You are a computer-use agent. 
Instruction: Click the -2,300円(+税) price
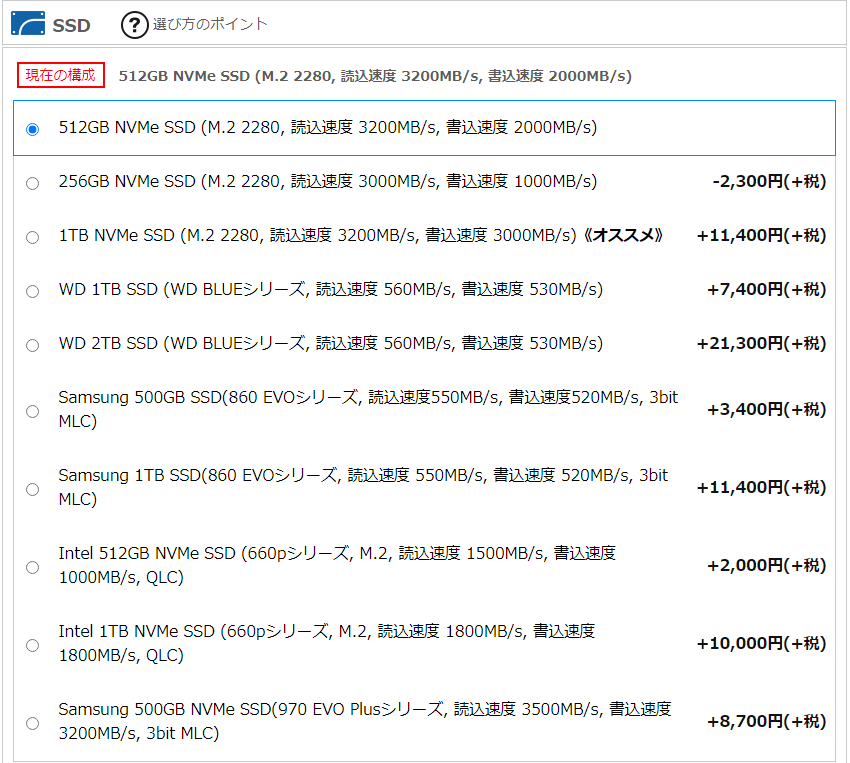(x=769, y=182)
